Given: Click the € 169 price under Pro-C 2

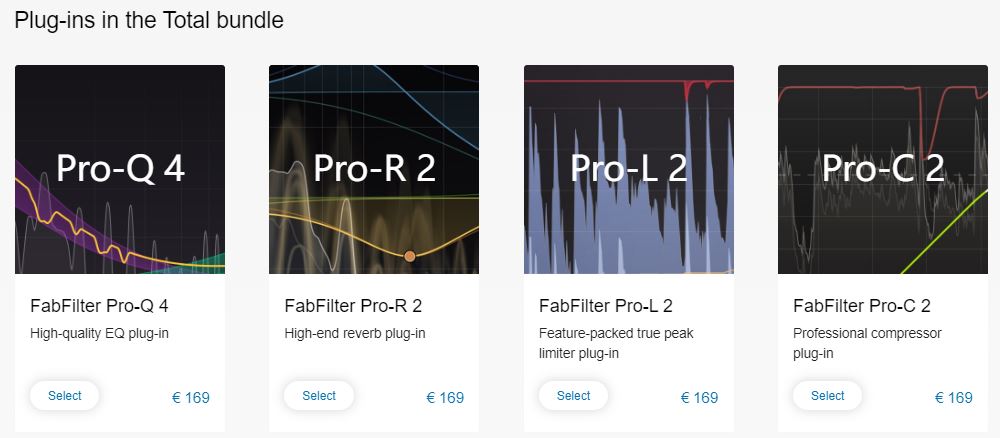Looking at the screenshot, I should [x=954, y=398].
